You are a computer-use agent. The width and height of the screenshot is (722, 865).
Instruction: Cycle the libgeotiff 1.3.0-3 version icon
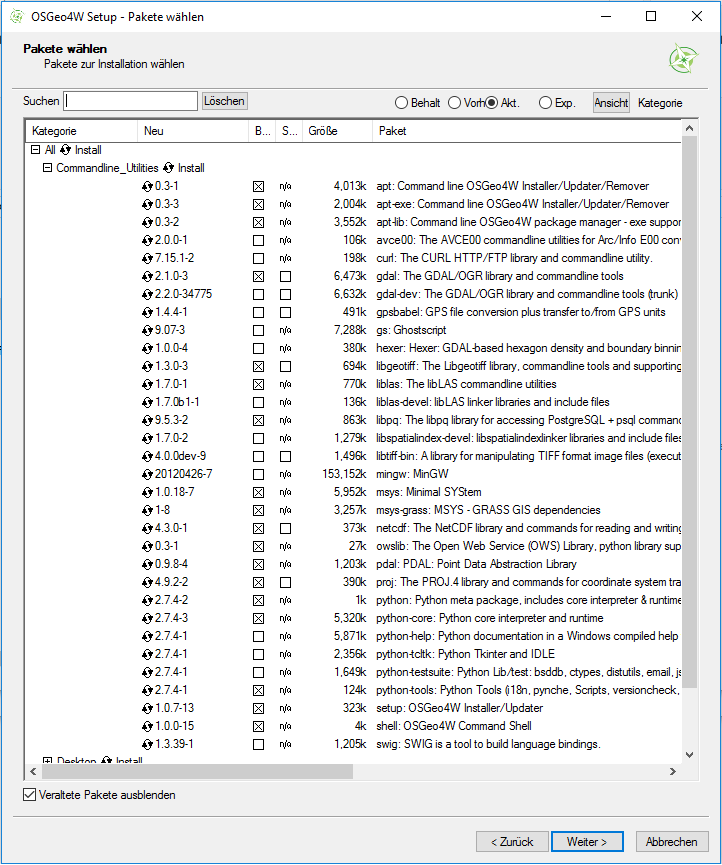[x=147, y=367]
